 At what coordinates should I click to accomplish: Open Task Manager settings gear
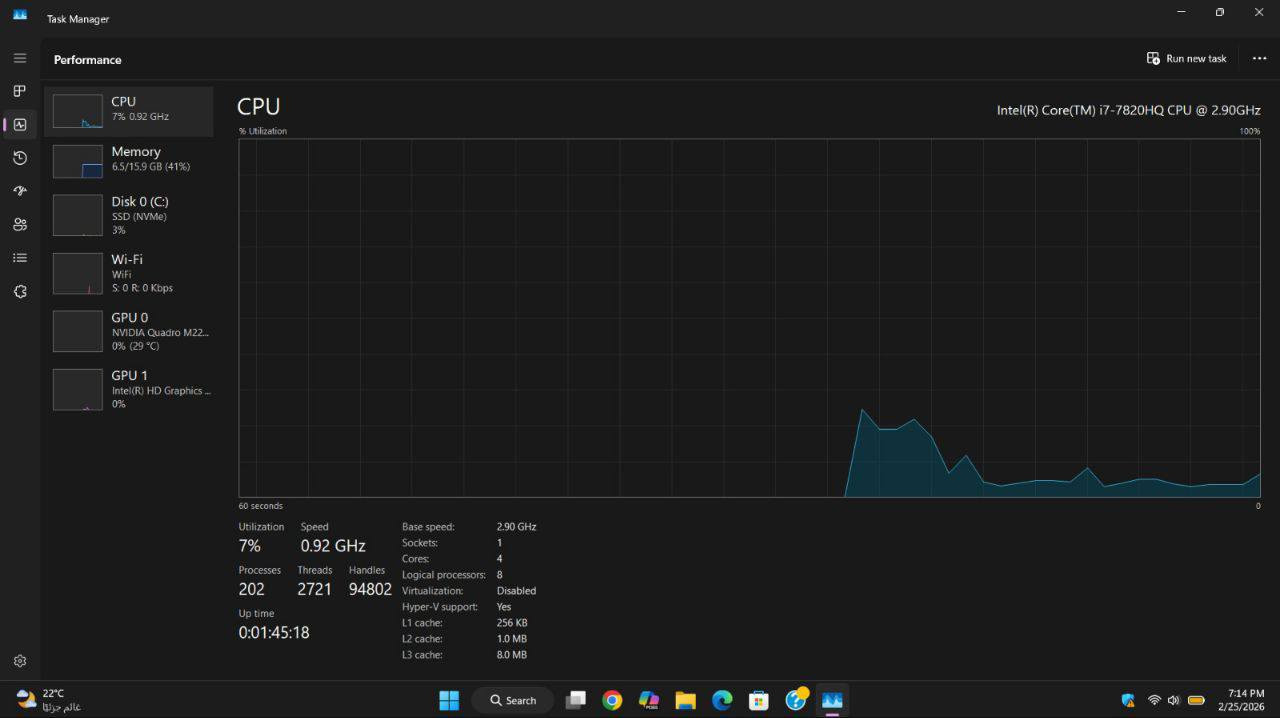point(19,661)
